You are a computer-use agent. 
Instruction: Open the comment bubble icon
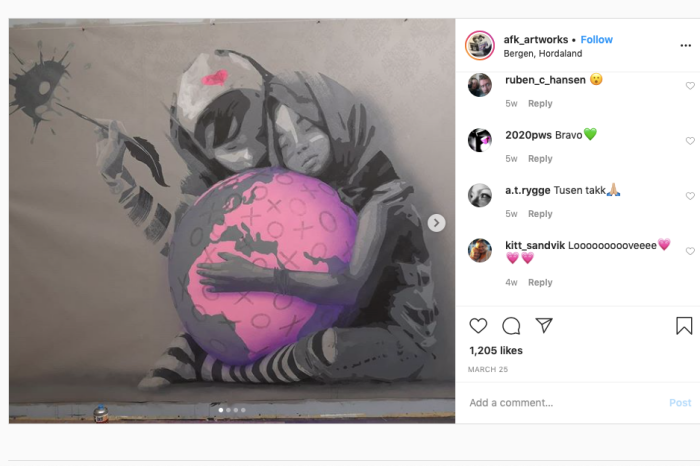tap(511, 326)
